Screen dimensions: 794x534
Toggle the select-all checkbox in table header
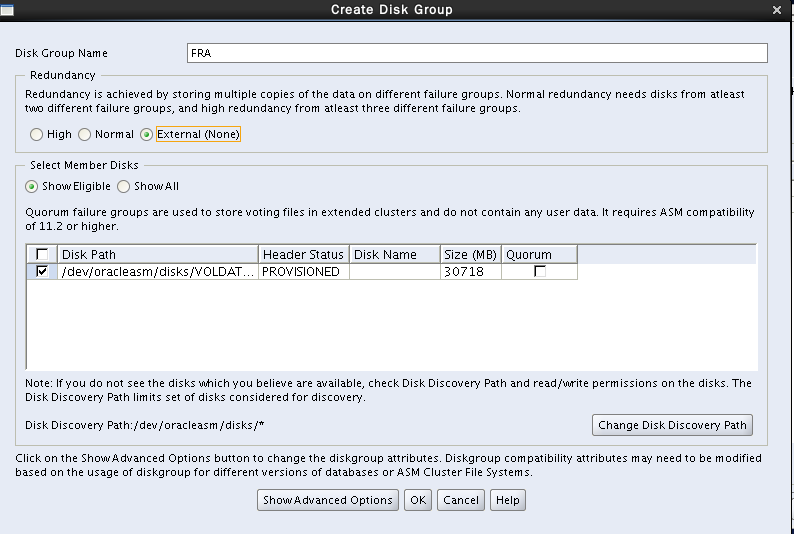pos(42,255)
